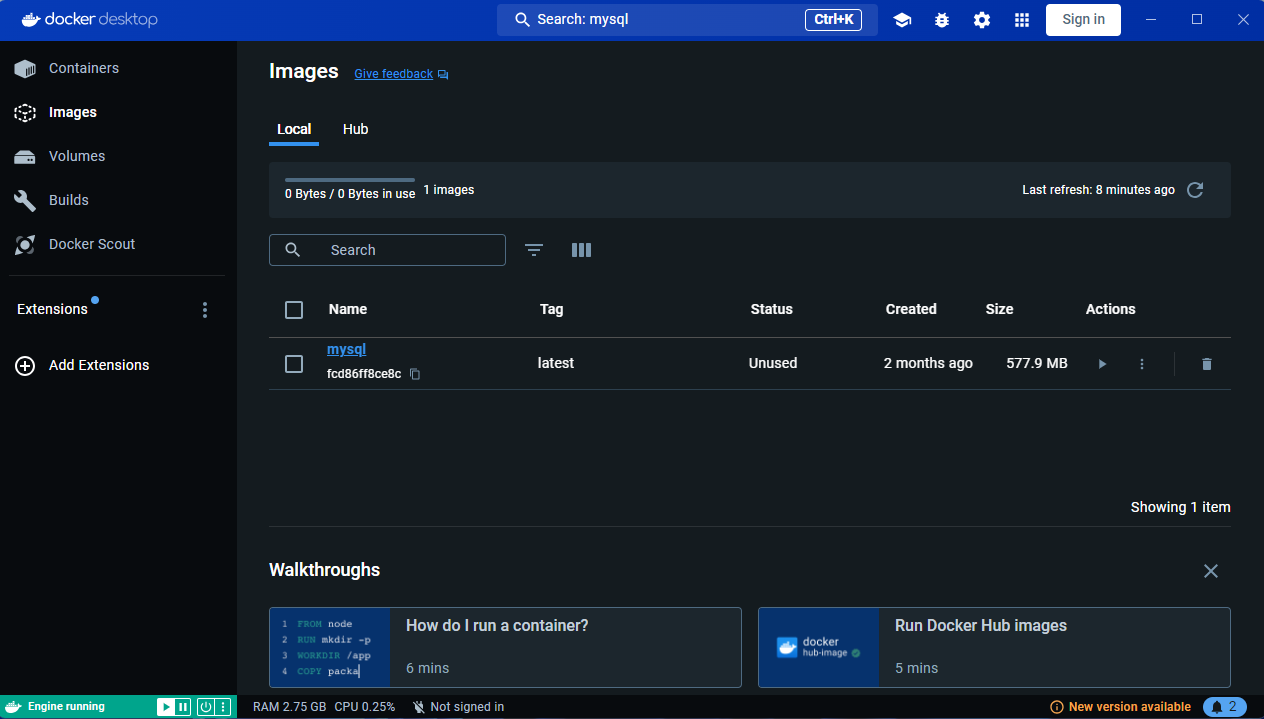Go to the Volumes section

(x=77, y=156)
